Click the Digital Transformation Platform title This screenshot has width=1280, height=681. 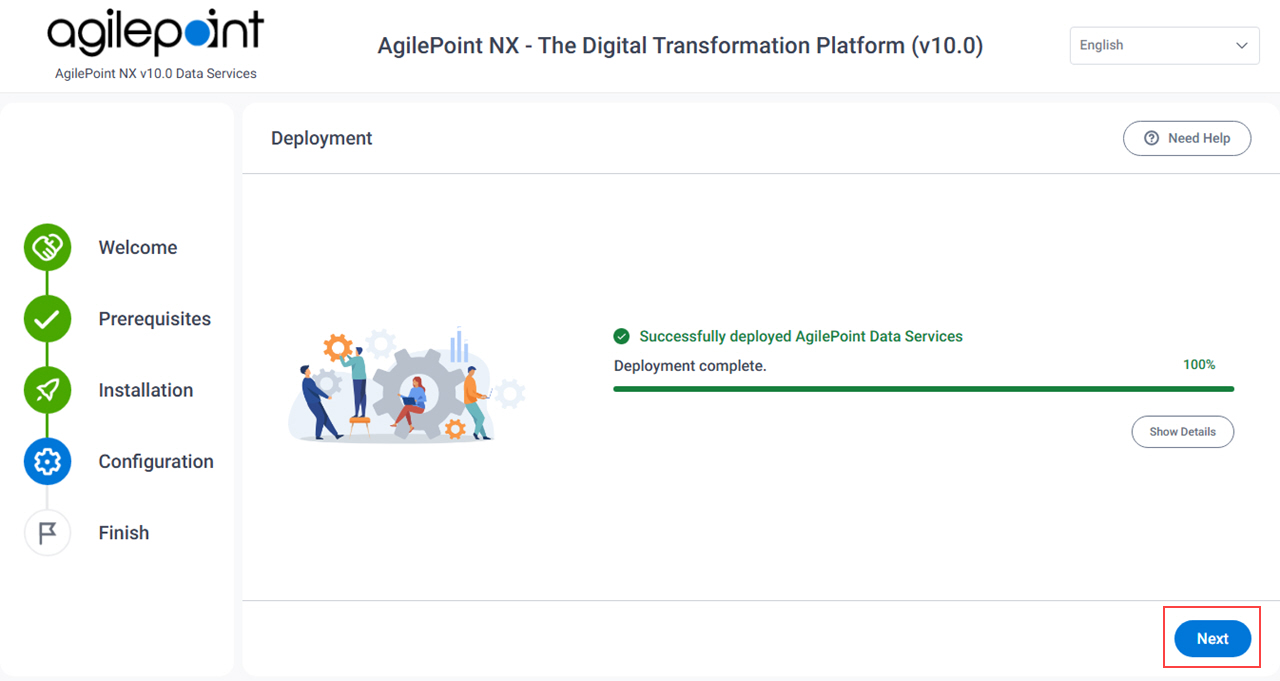680,46
